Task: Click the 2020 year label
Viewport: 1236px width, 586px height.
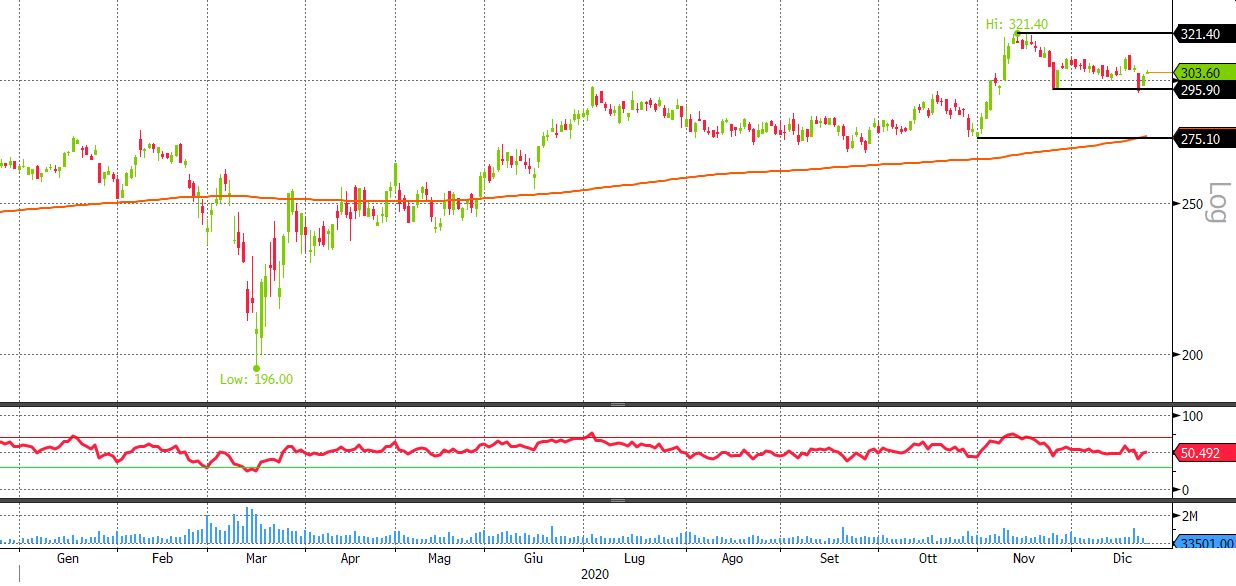Action: click(593, 575)
